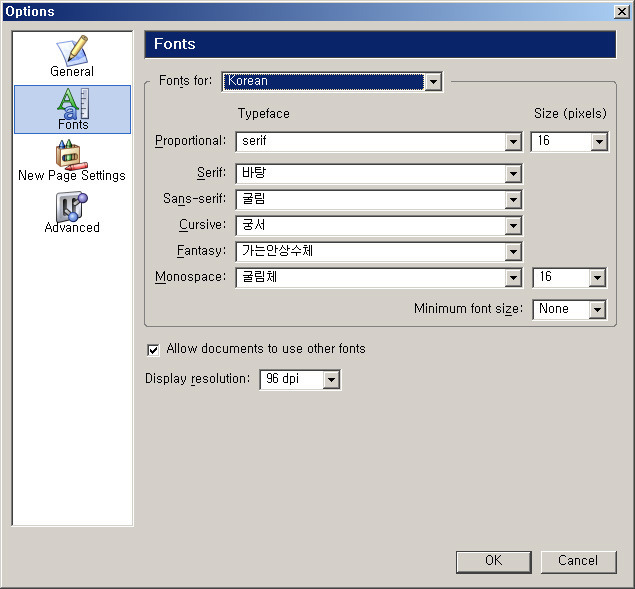Open the Minimum font size dropdown

click(x=569, y=309)
